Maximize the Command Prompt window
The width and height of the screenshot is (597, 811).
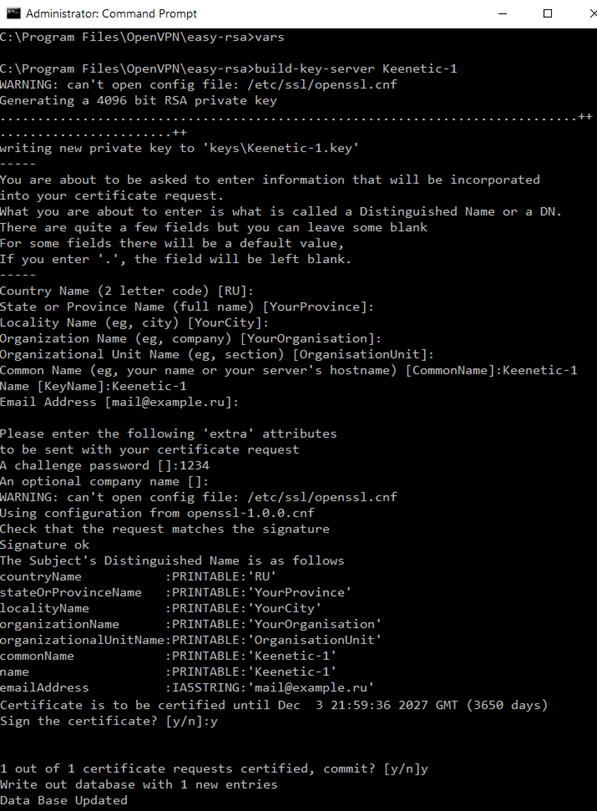pyautogui.click(x=547, y=13)
